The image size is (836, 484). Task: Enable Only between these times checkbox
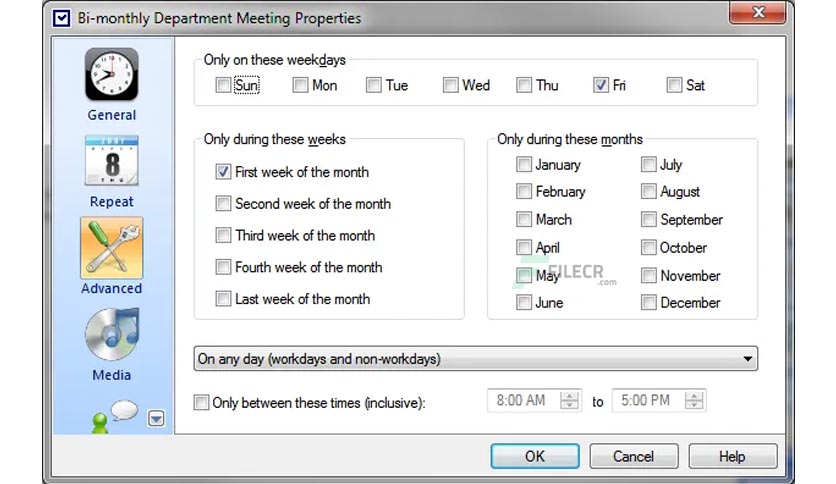201,402
